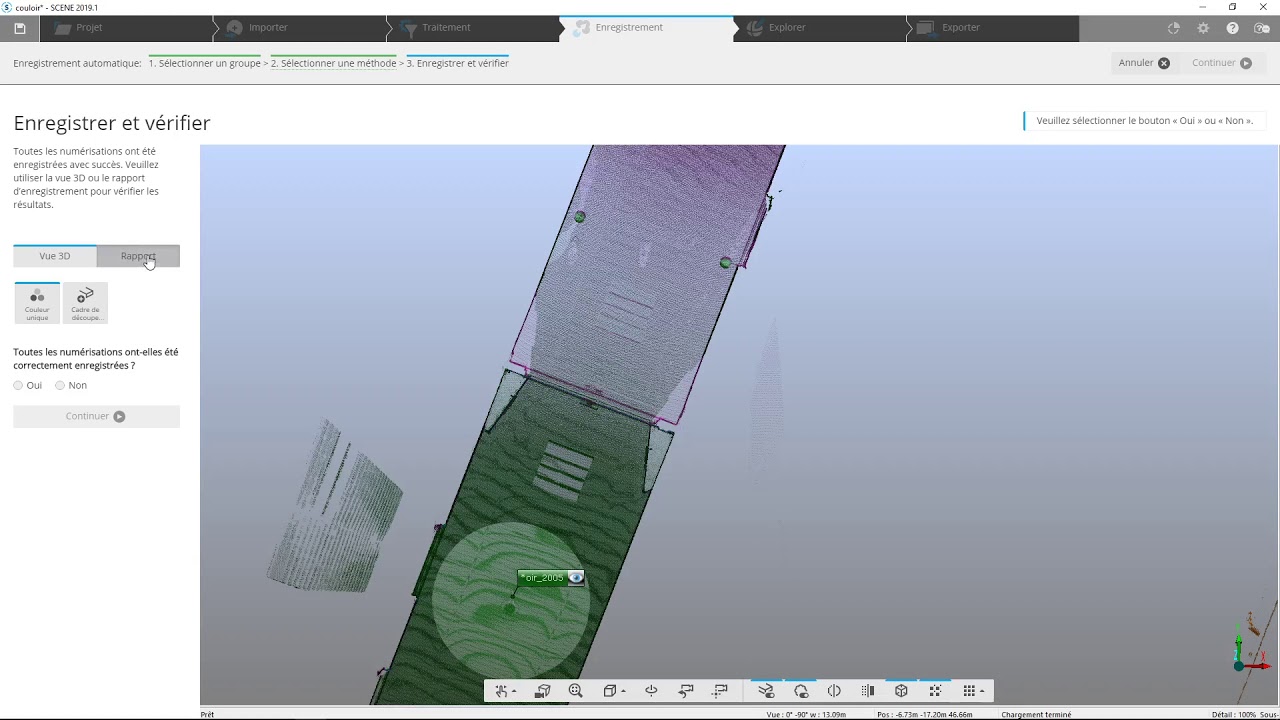The image size is (1280, 720).
Task: Click the flag with dotted marker icon
Action: [720, 691]
